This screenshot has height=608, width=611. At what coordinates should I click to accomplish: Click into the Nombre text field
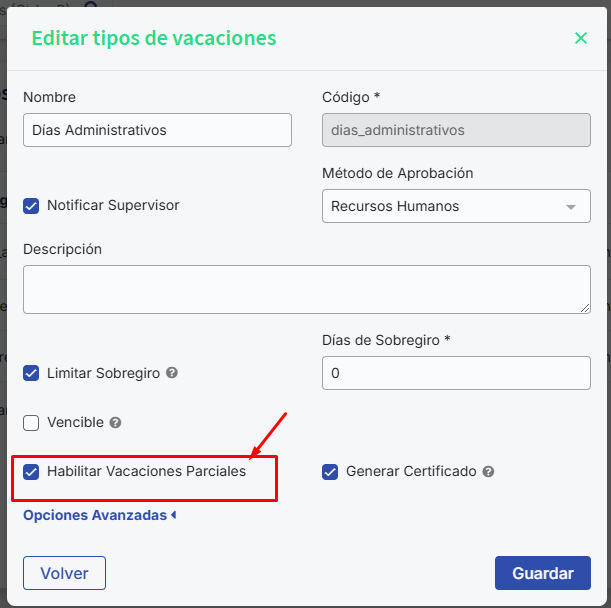[157, 130]
